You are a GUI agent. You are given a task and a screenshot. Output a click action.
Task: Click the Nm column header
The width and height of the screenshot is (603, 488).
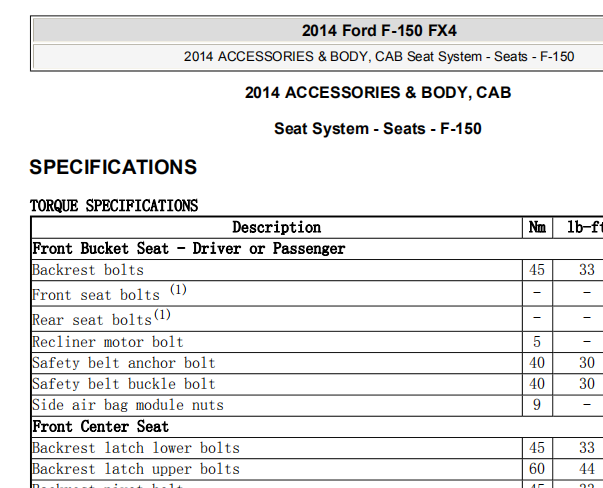(x=537, y=227)
